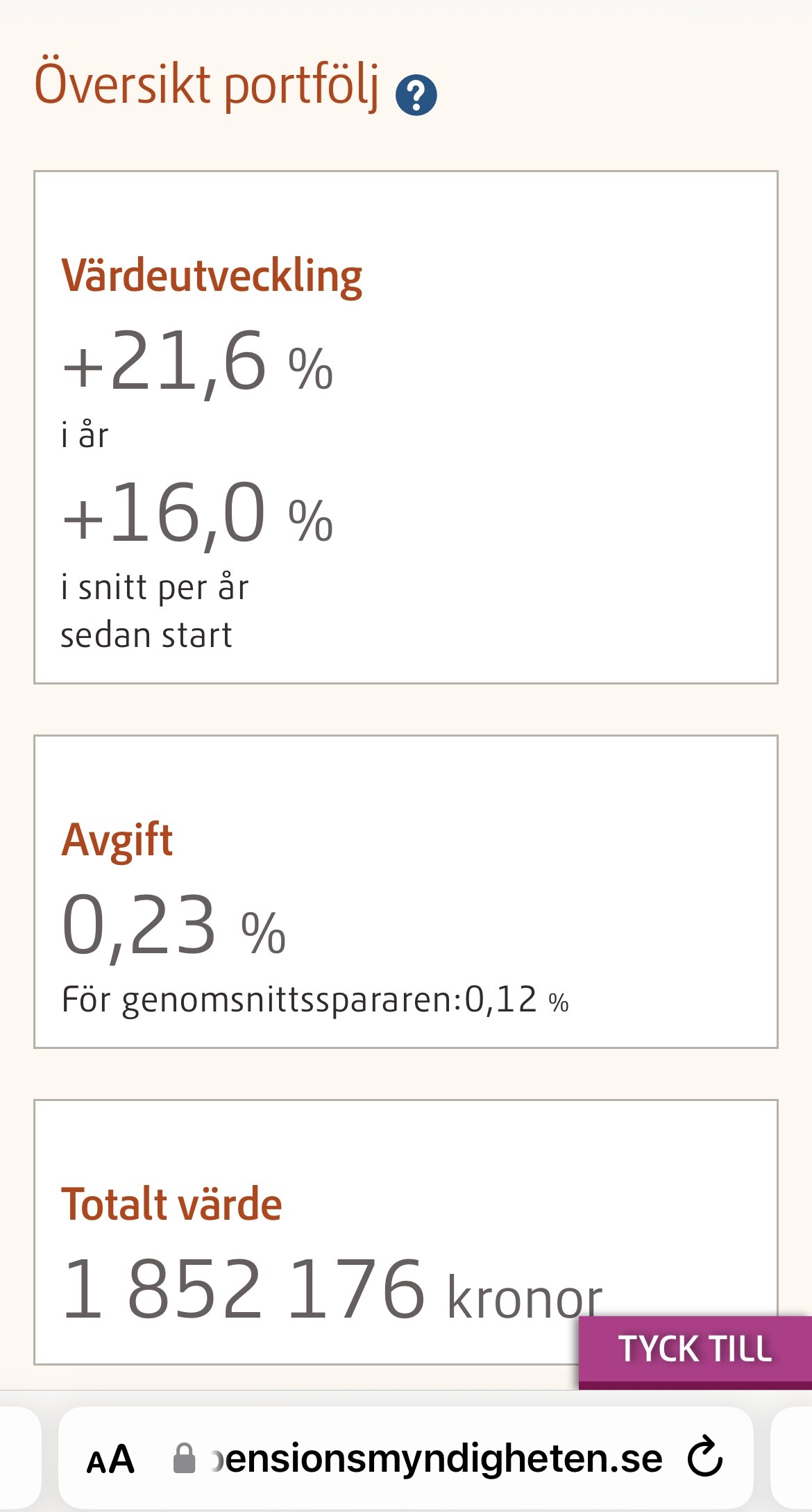Click the padlock icon in the address bar
812x1512 pixels.
tap(184, 1458)
